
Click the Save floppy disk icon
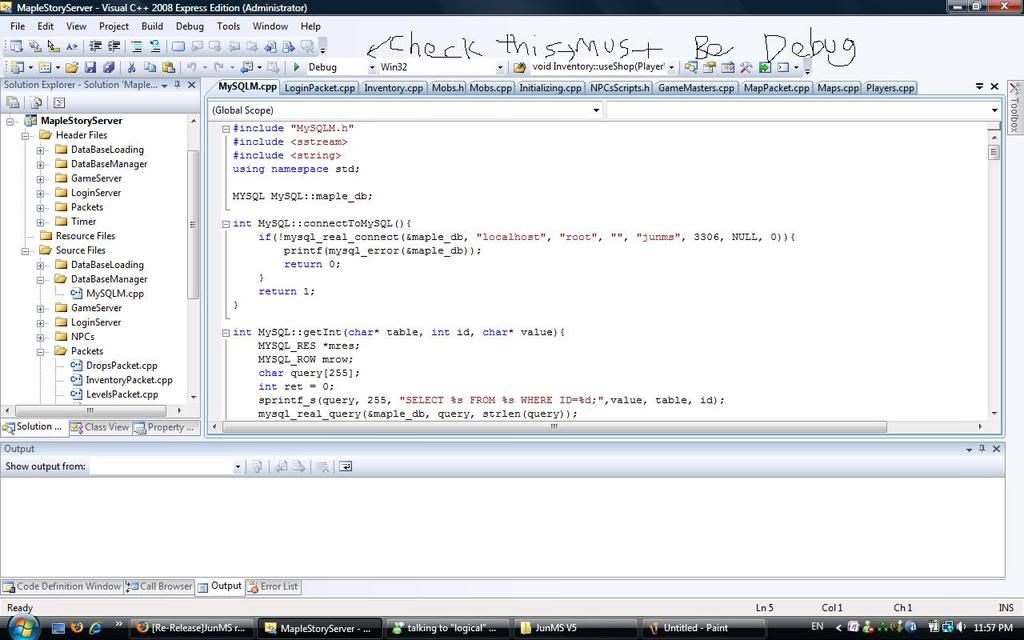90,67
